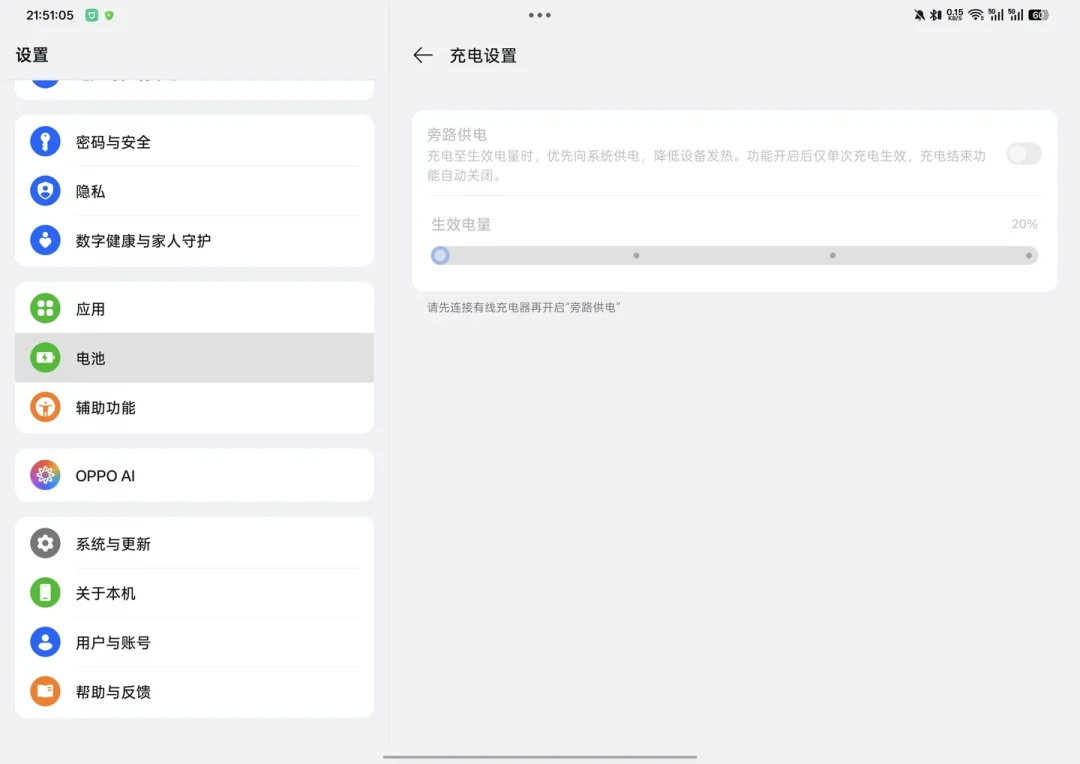Tap the bottom navigation gesture bar
The height and width of the screenshot is (764, 1080).
point(540,756)
